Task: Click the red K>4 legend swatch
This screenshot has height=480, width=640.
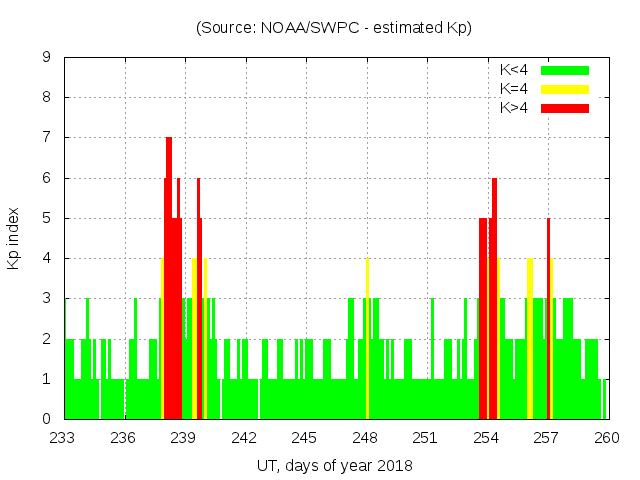Action: pyautogui.click(x=565, y=108)
